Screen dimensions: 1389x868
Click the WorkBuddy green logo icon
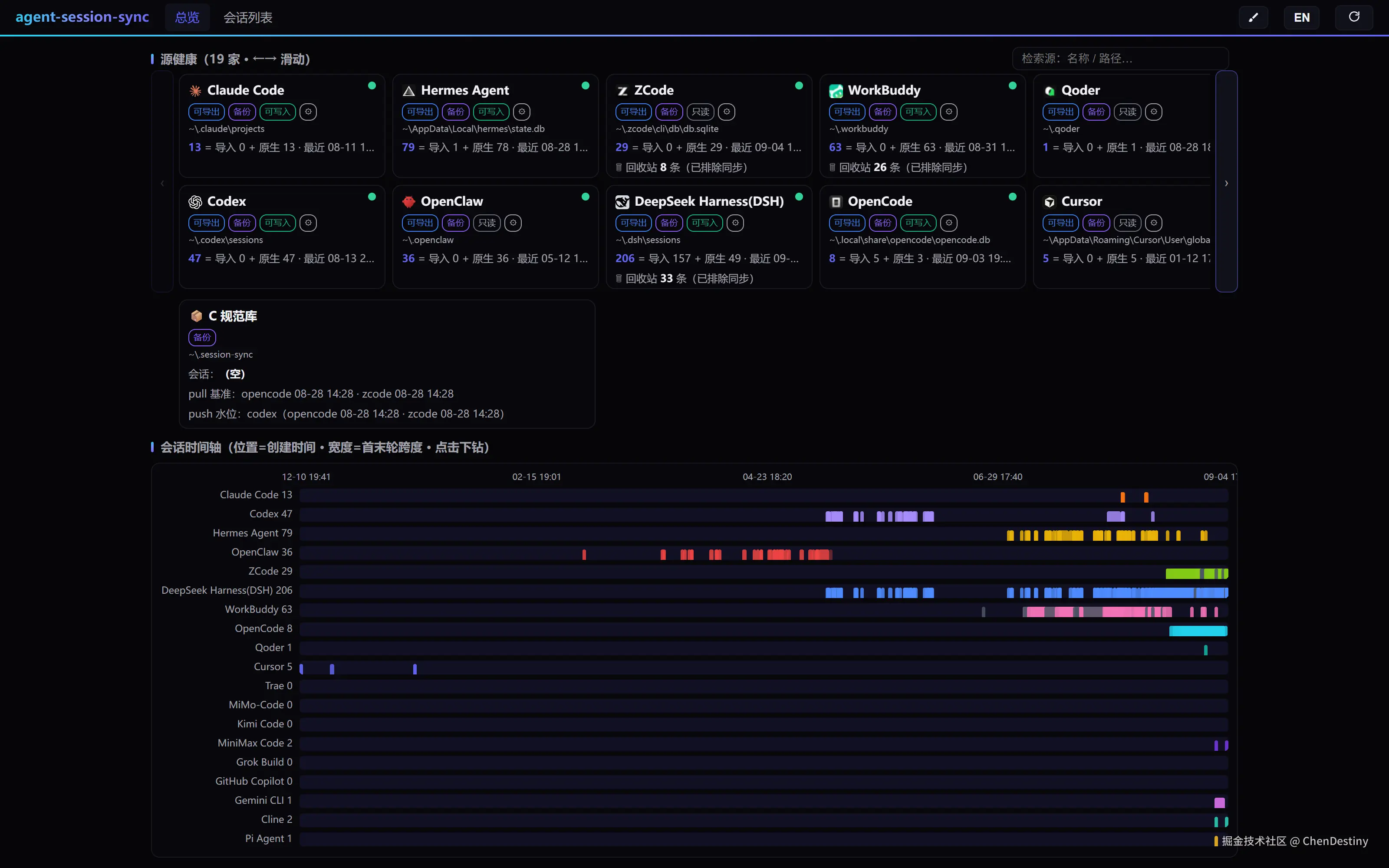pos(836,91)
